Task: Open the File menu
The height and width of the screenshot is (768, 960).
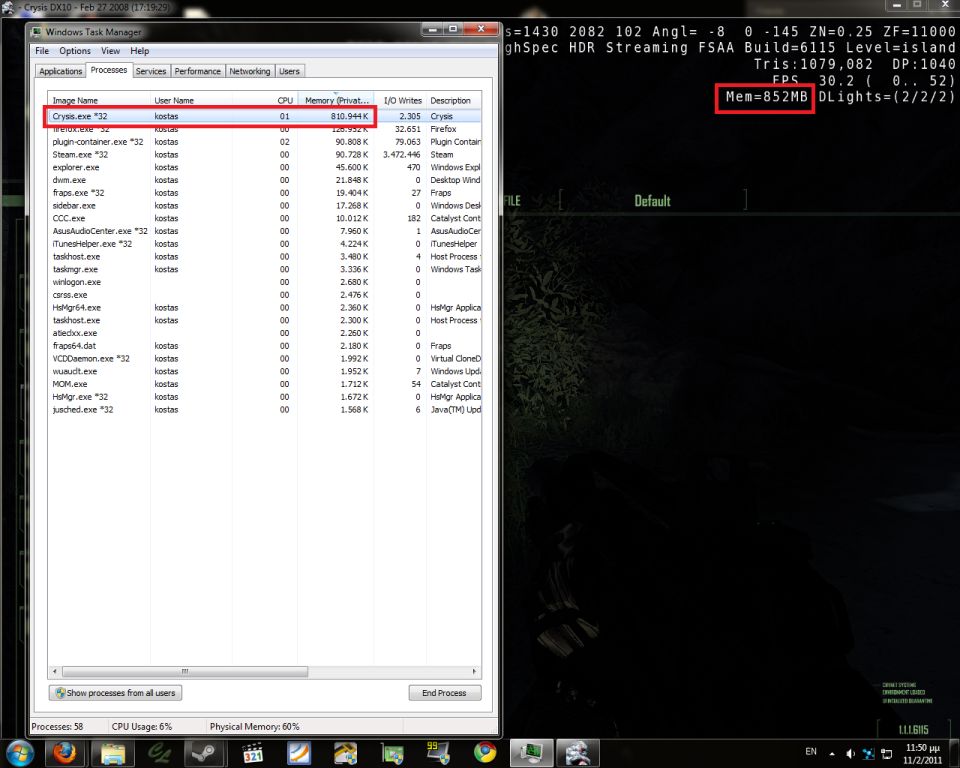Action: coord(42,51)
